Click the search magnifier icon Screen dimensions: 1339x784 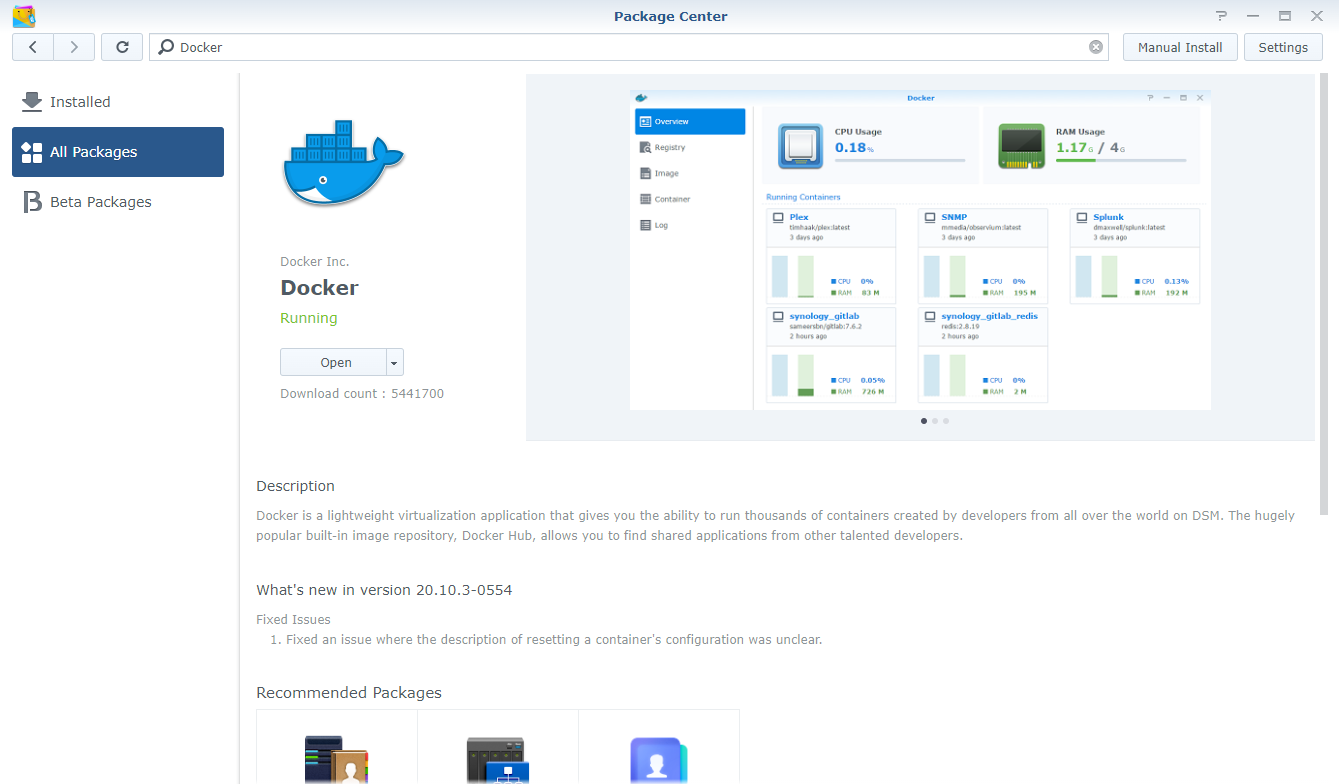[x=166, y=47]
